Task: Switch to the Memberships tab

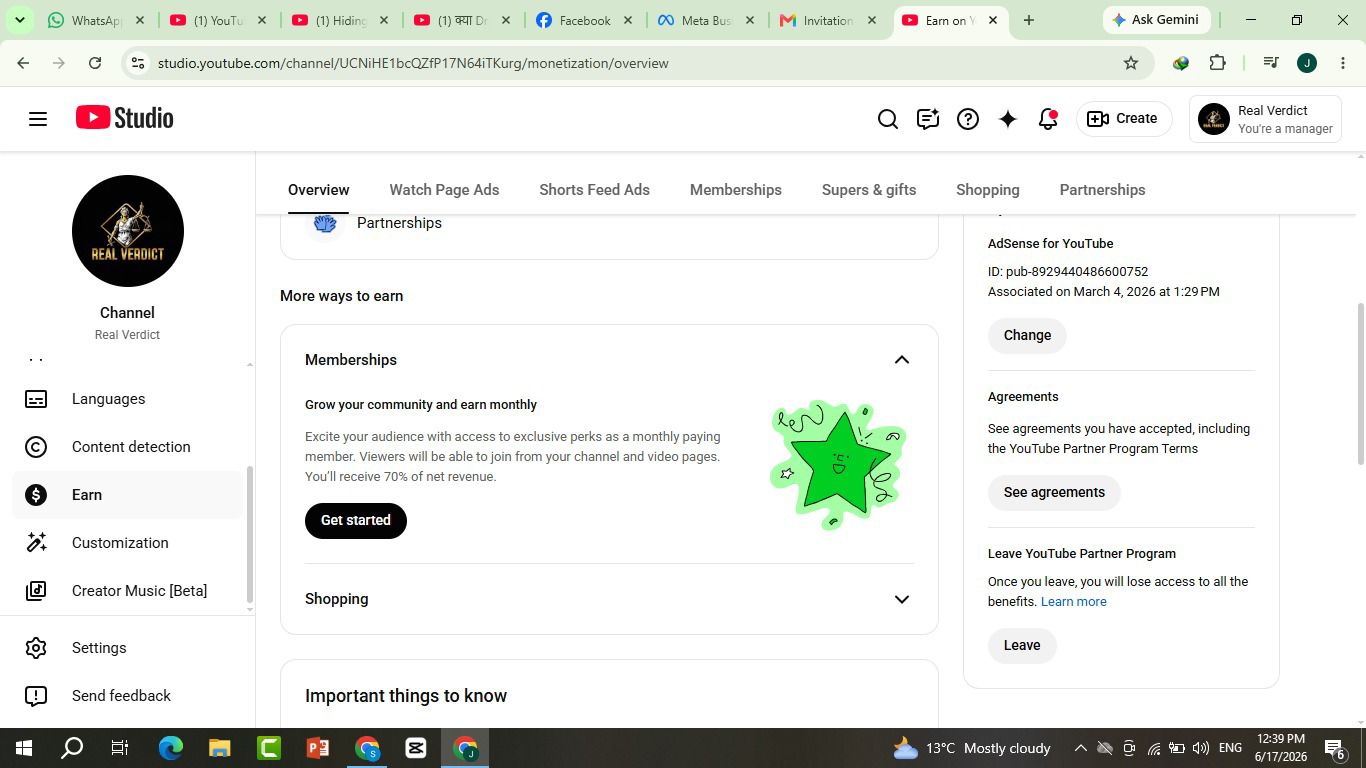Action: [x=736, y=190]
